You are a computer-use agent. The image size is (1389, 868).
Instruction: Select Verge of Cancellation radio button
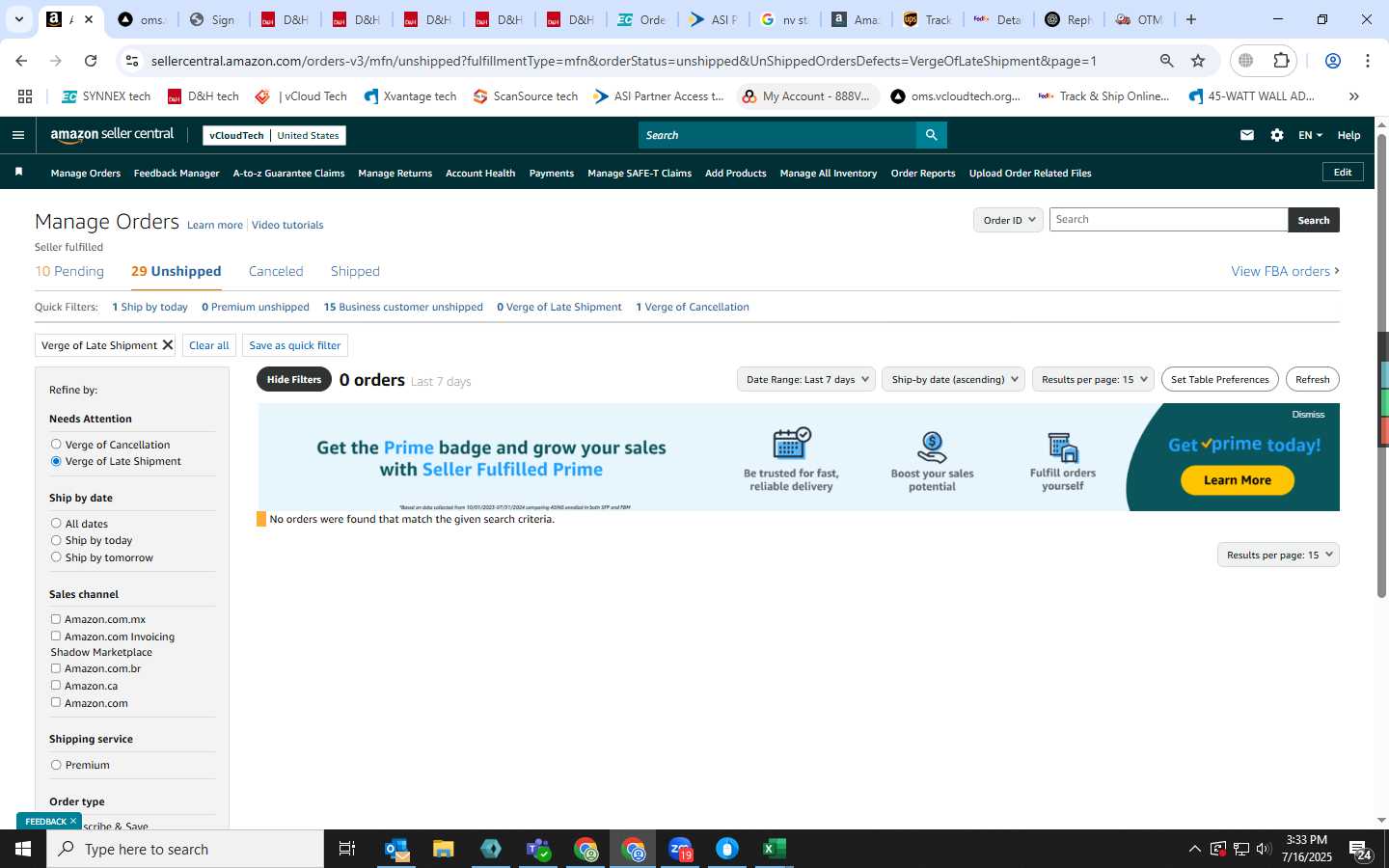coord(56,444)
